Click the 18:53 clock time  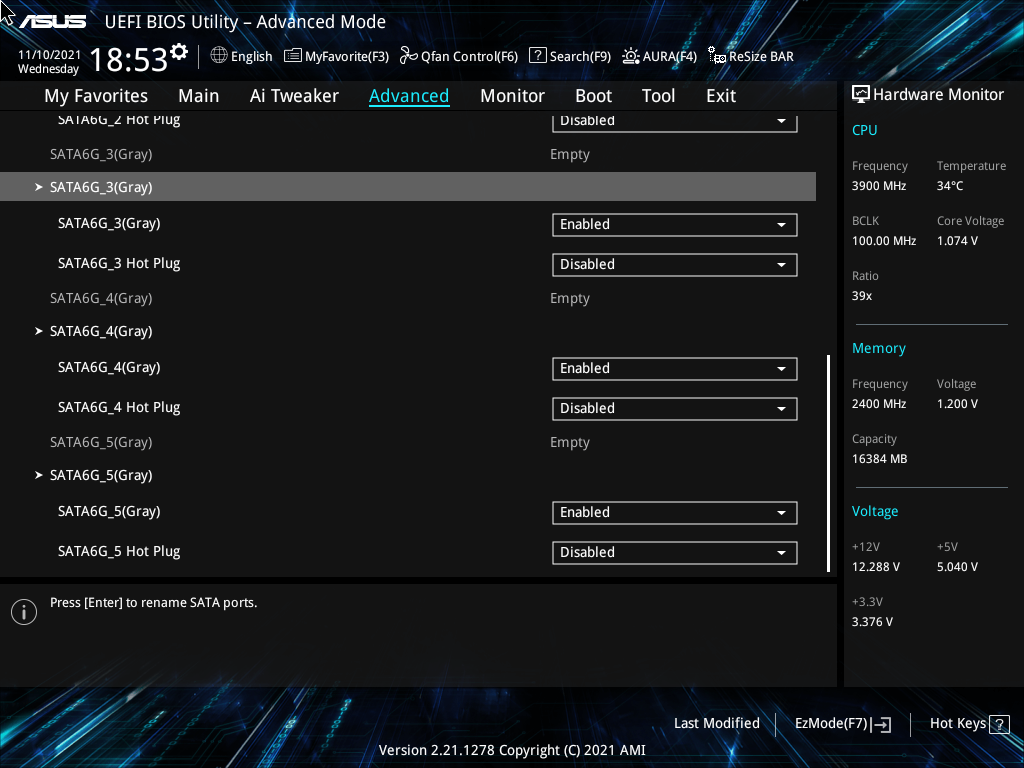click(x=129, y=59)
